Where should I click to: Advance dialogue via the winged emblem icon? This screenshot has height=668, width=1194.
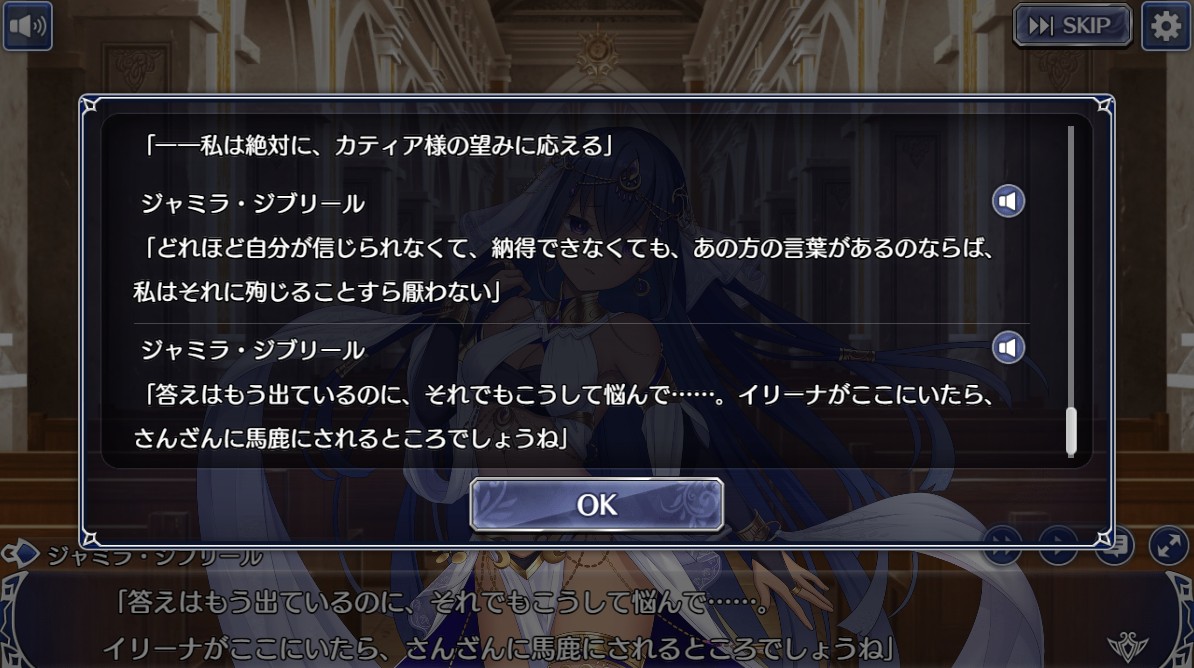tap(1128, 646)
